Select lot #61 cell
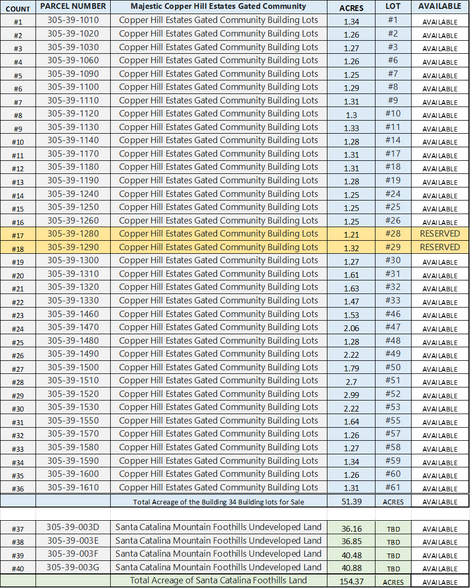Viewport: 470px width, 588px height. coord(393,488)
